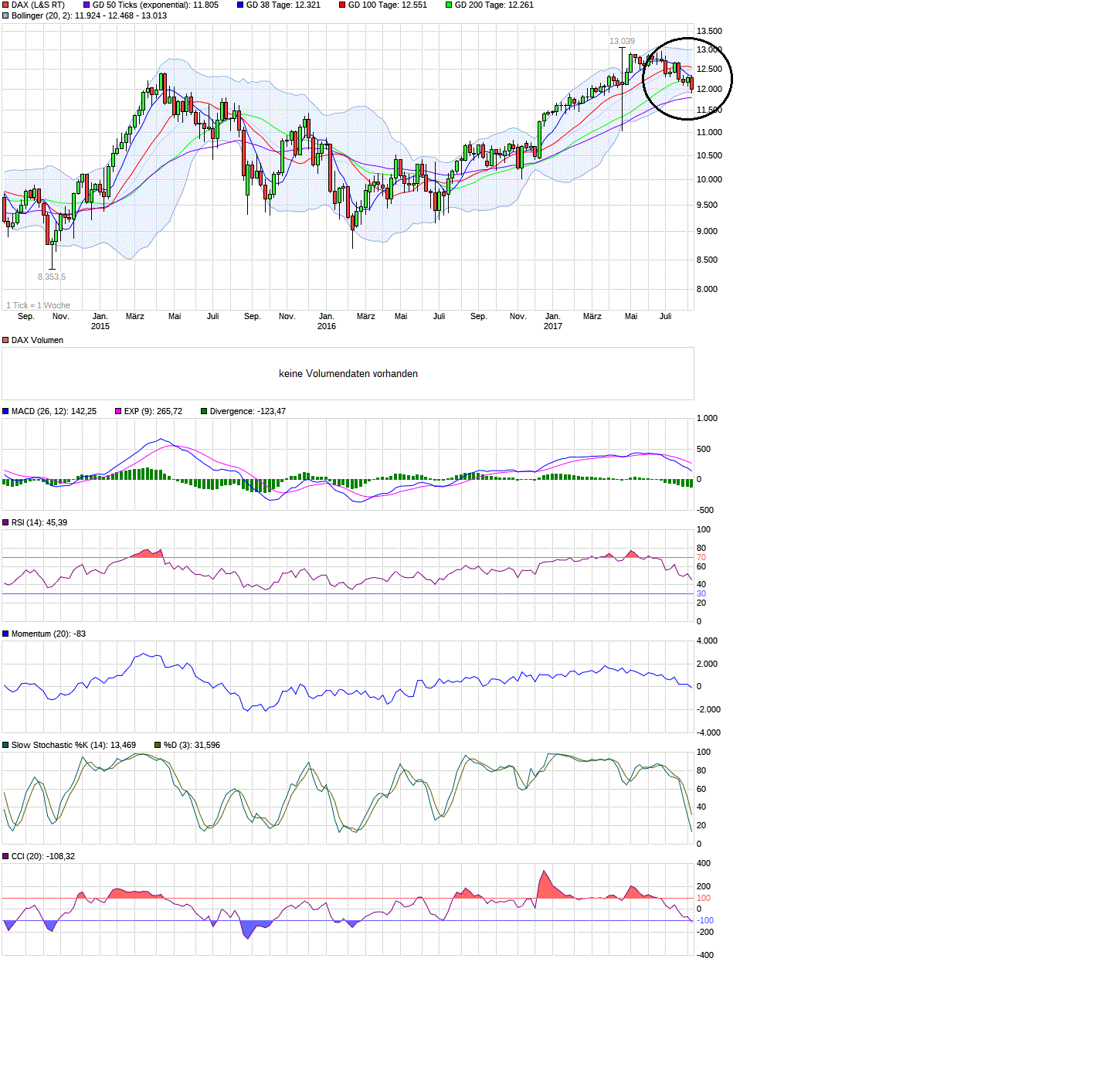Click the blue -100 CCI threshold label
Screen dimensions: 1120x1074
(705, 920)
